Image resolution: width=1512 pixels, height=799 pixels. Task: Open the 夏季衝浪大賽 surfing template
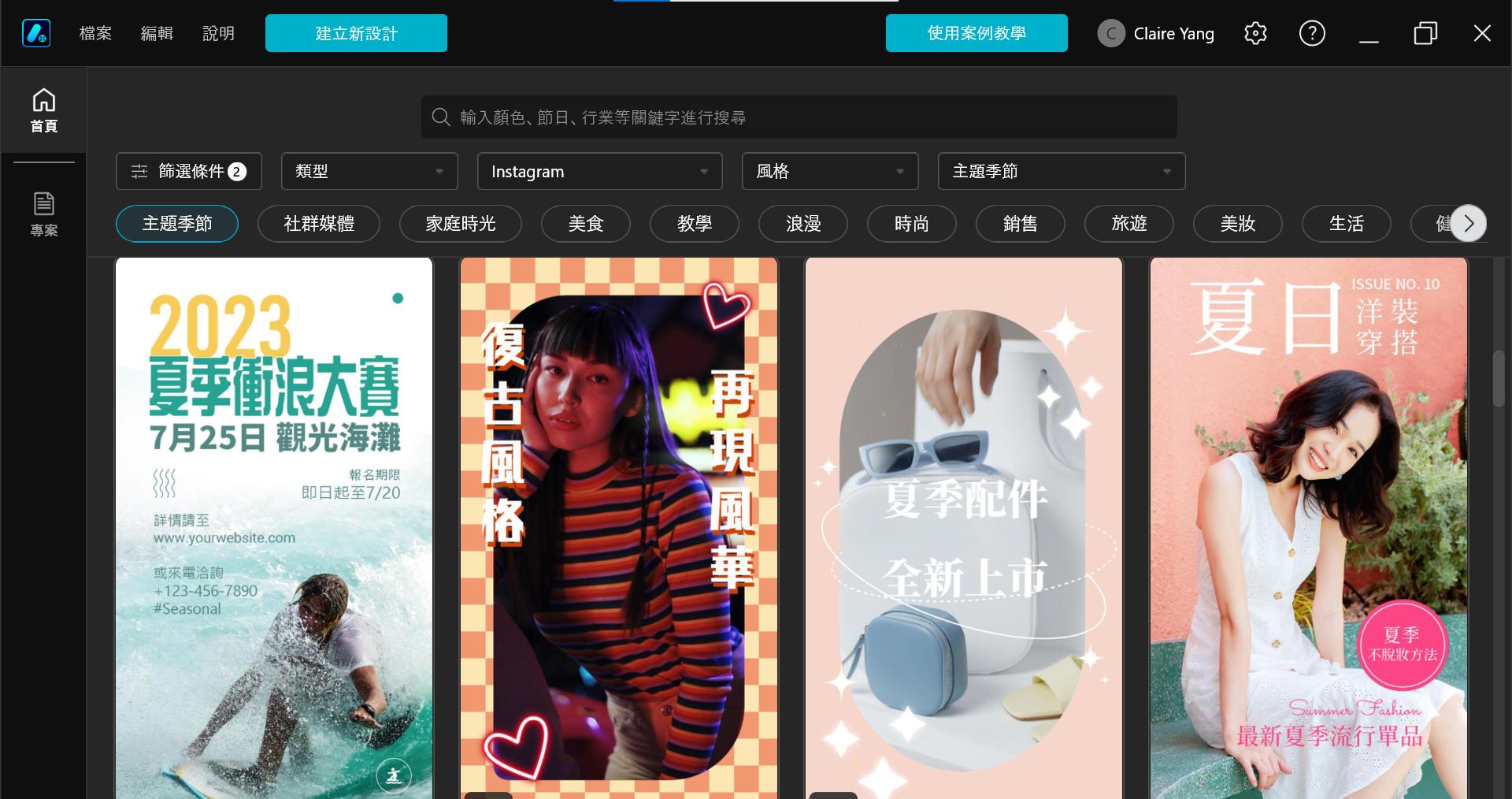click(x=274, y=528)
